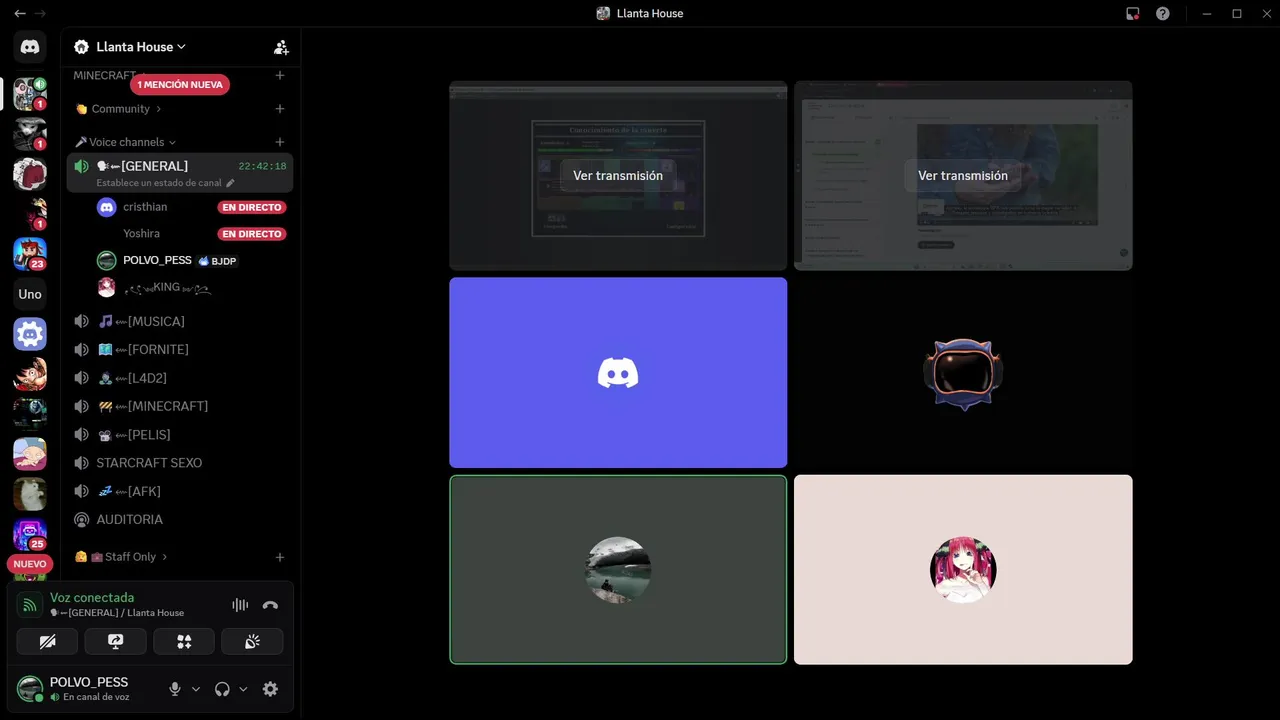Watch the left stream via Ver transmisión
Image resolution: width=1280 pixels, height=720 pixels.
click(x=618, y=175)
